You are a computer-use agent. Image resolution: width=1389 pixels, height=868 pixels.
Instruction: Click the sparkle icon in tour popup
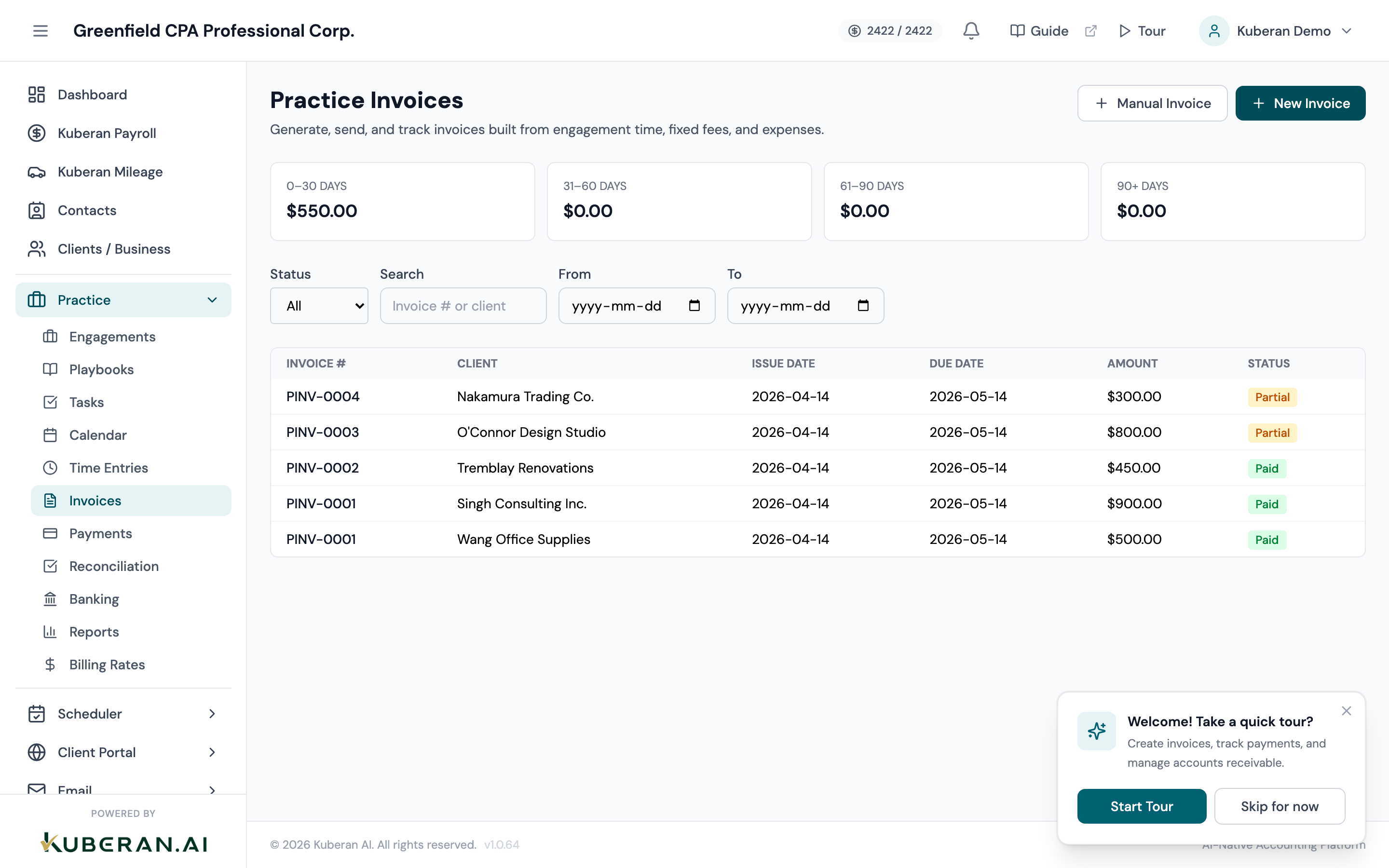(1096, 731)
